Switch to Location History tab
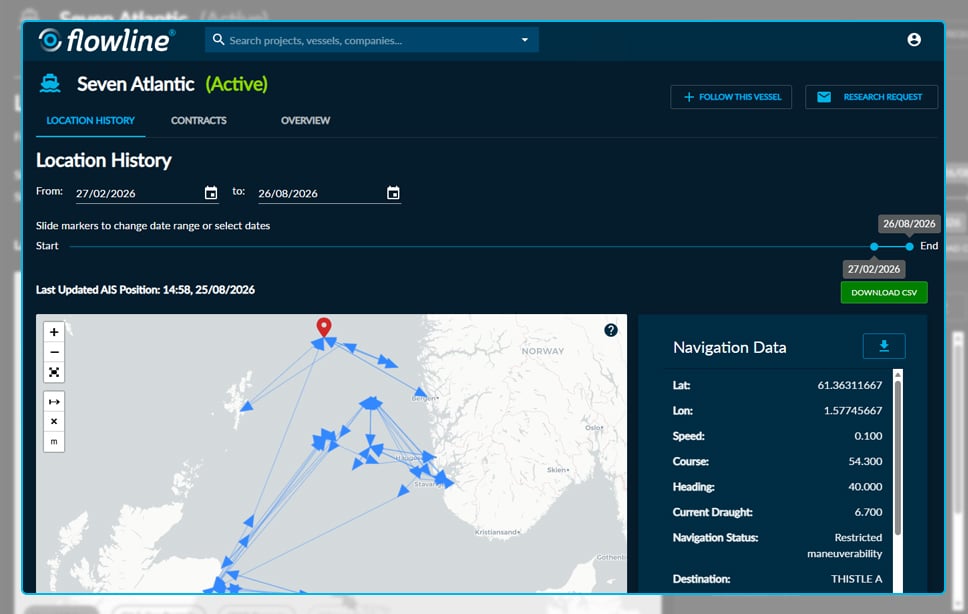 point(91,120)
